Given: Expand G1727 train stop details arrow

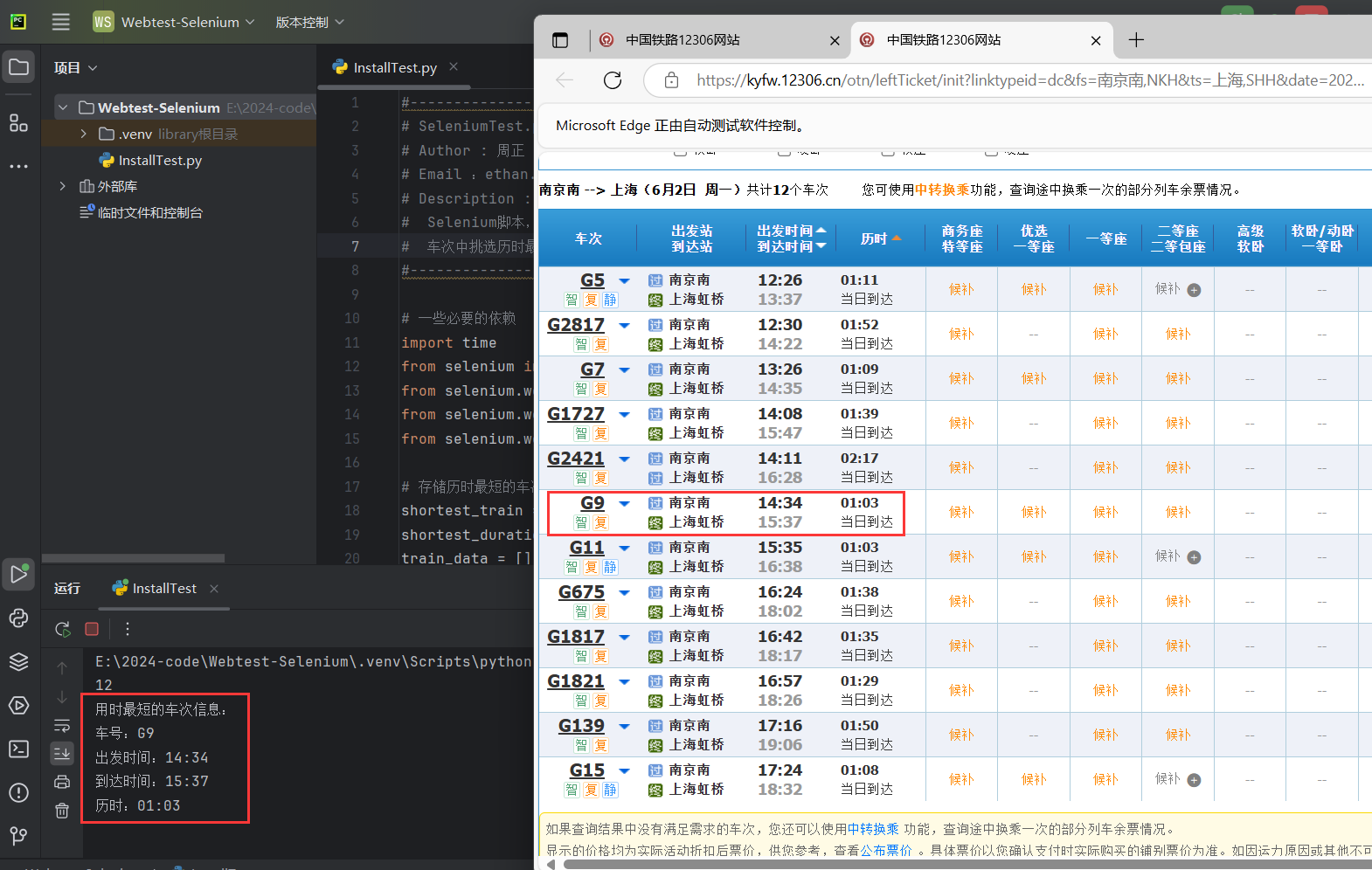Looking at the screenshot, I should [624, 414].
